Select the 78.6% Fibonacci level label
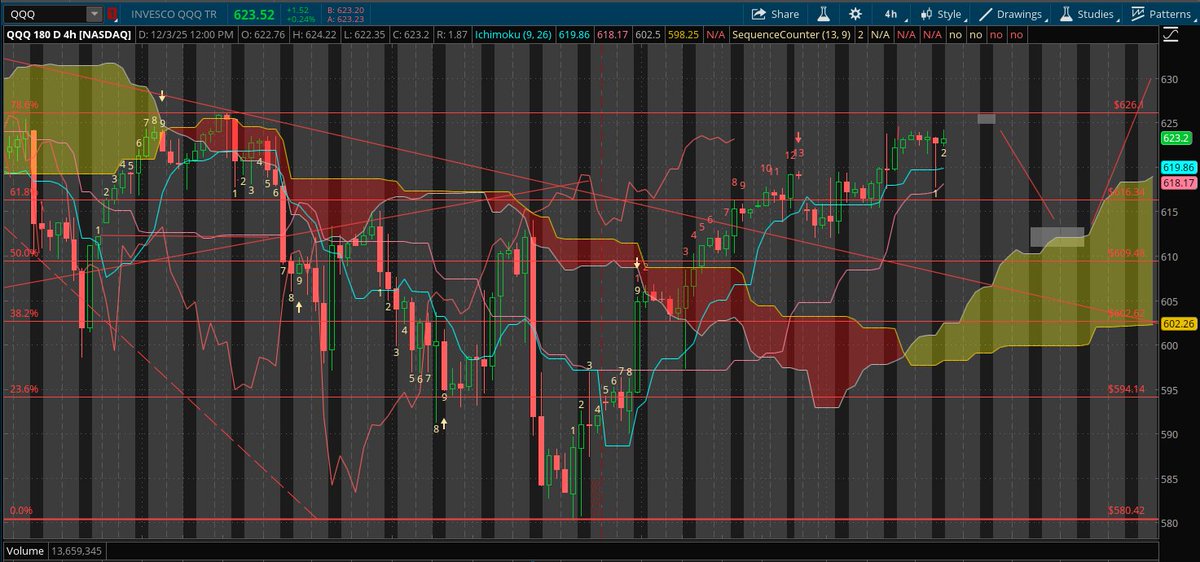Viewport: 1200px width, 562px height. pos(24,104)
